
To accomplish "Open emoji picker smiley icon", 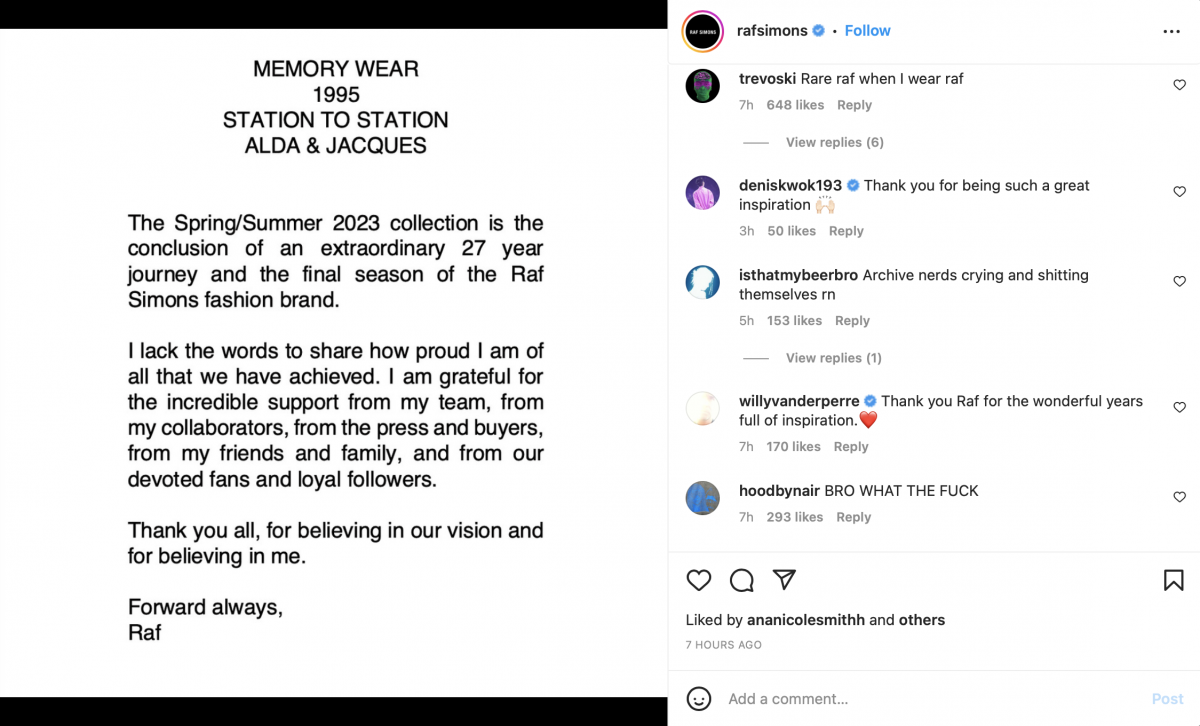I will (x=699, y=698).
